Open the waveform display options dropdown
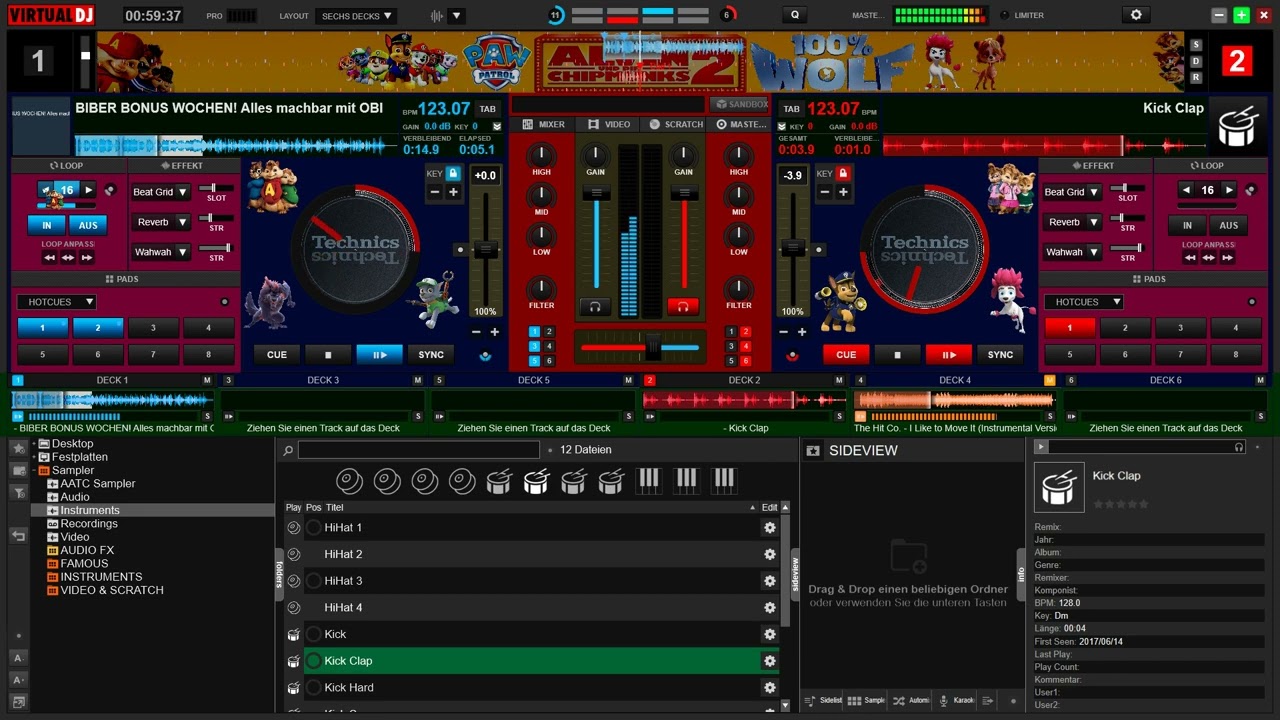 (456, 16)
